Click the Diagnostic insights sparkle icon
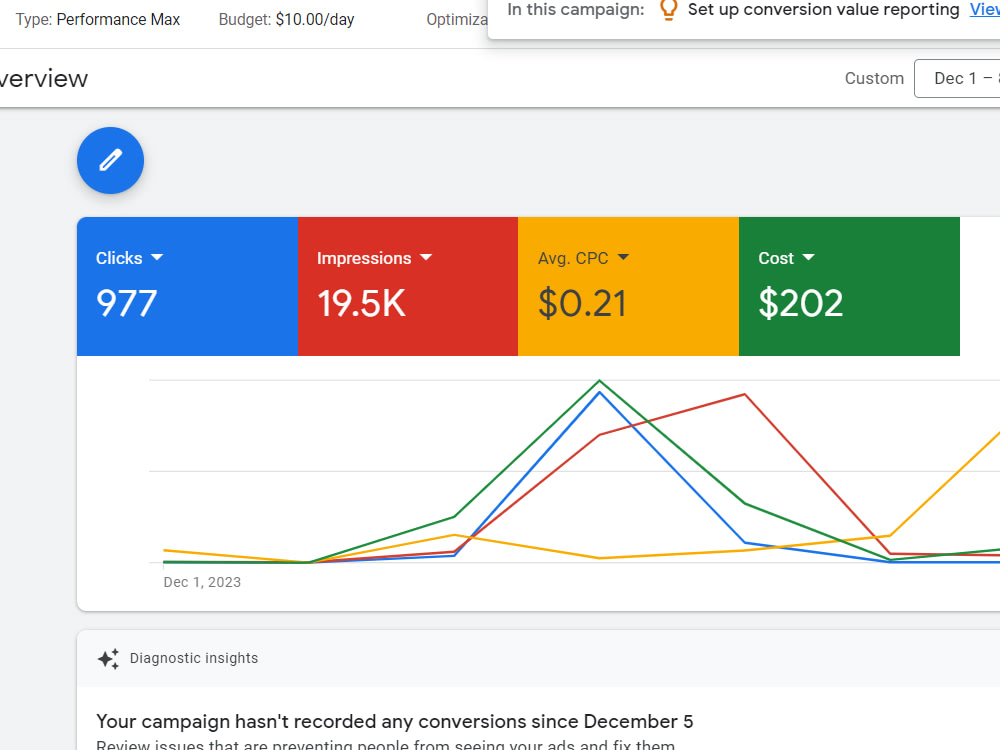The image size is (1000, 750). [x=108, y=658]
